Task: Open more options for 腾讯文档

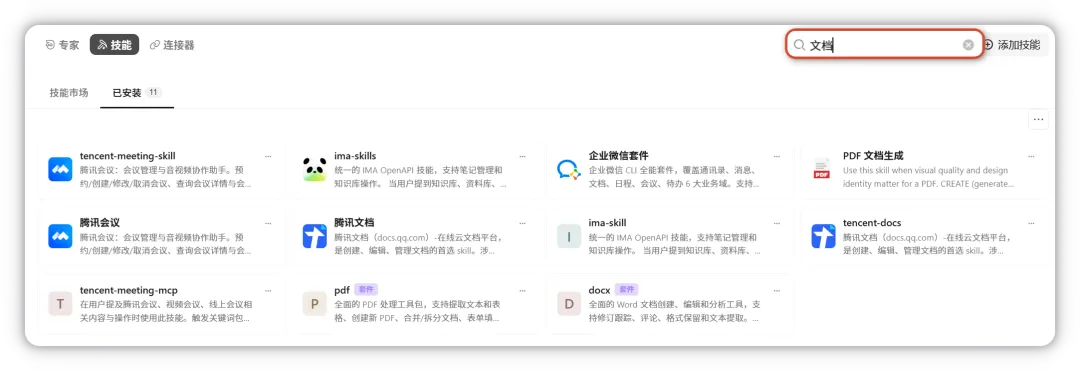Action: coord(523,223)
